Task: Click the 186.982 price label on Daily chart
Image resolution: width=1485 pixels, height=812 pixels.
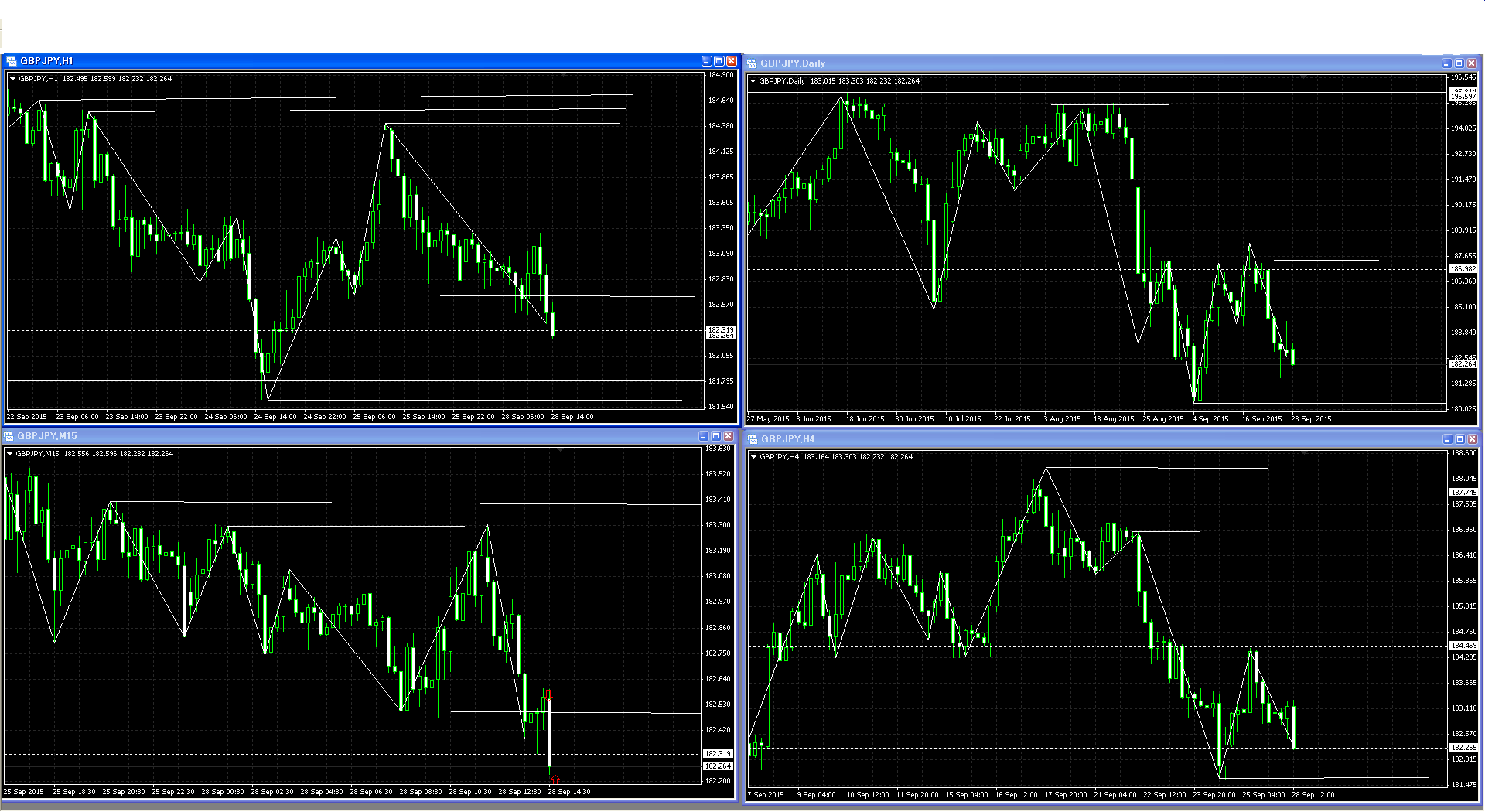Action: pos(1463,269)
